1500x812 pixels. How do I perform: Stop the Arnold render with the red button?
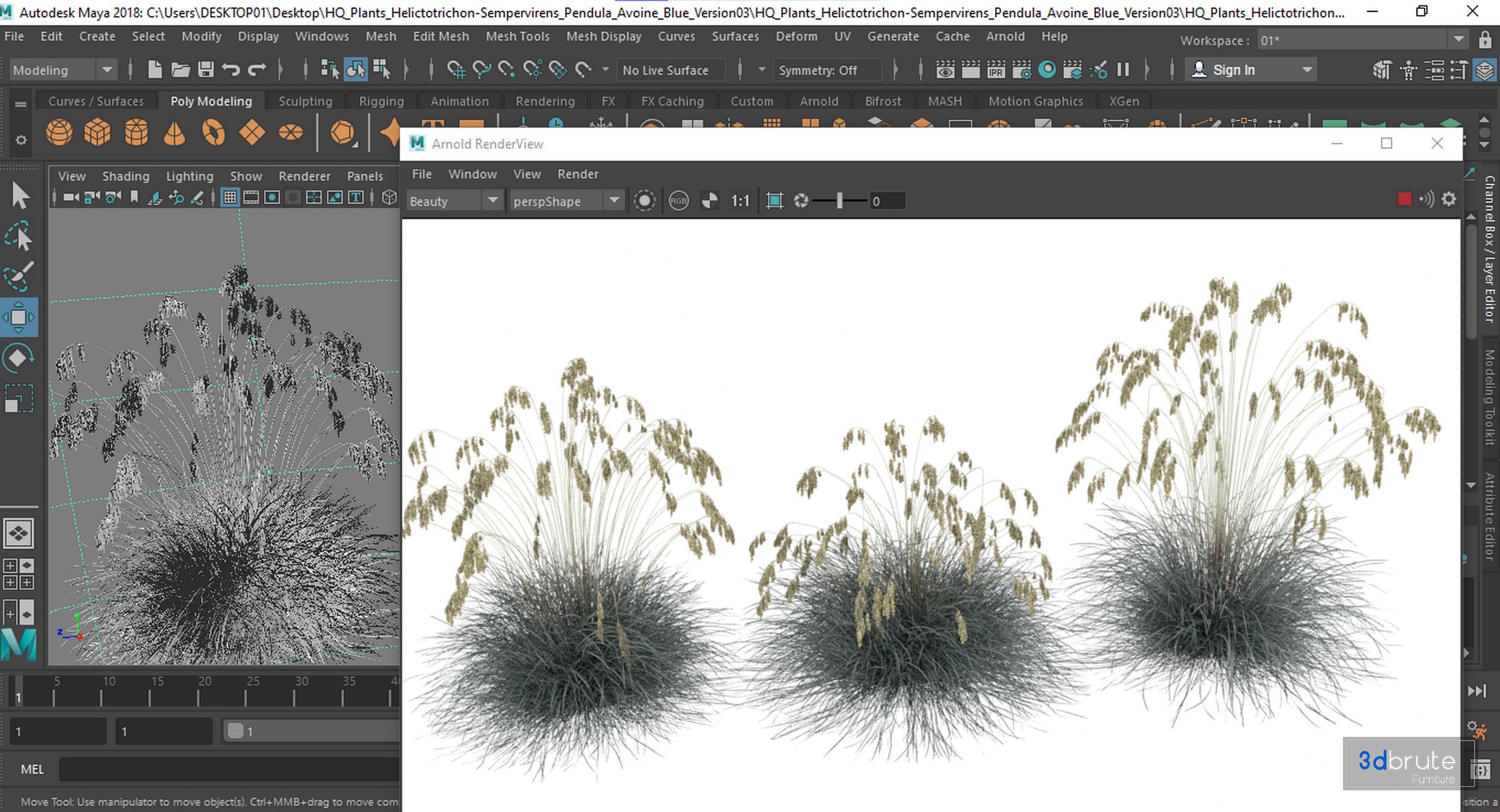(x=1405, y=199)
